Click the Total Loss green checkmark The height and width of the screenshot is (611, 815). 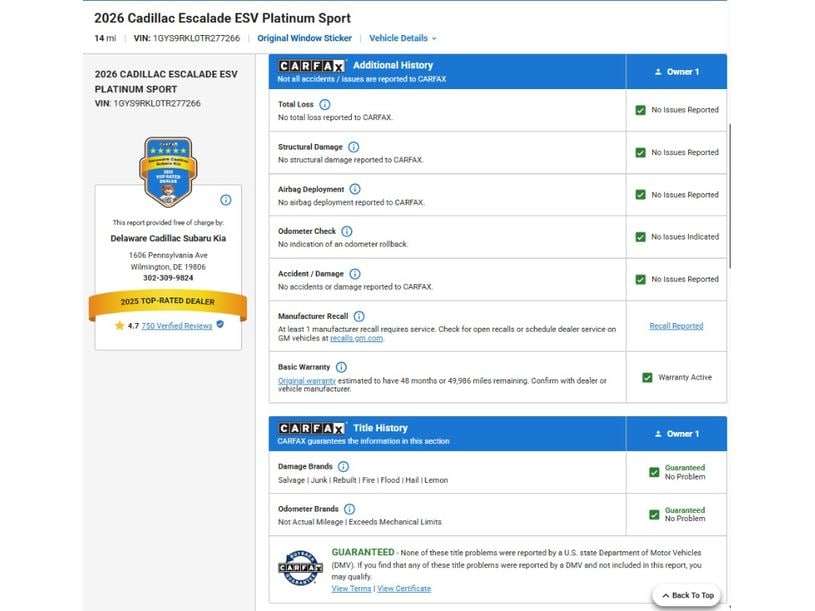640,110
